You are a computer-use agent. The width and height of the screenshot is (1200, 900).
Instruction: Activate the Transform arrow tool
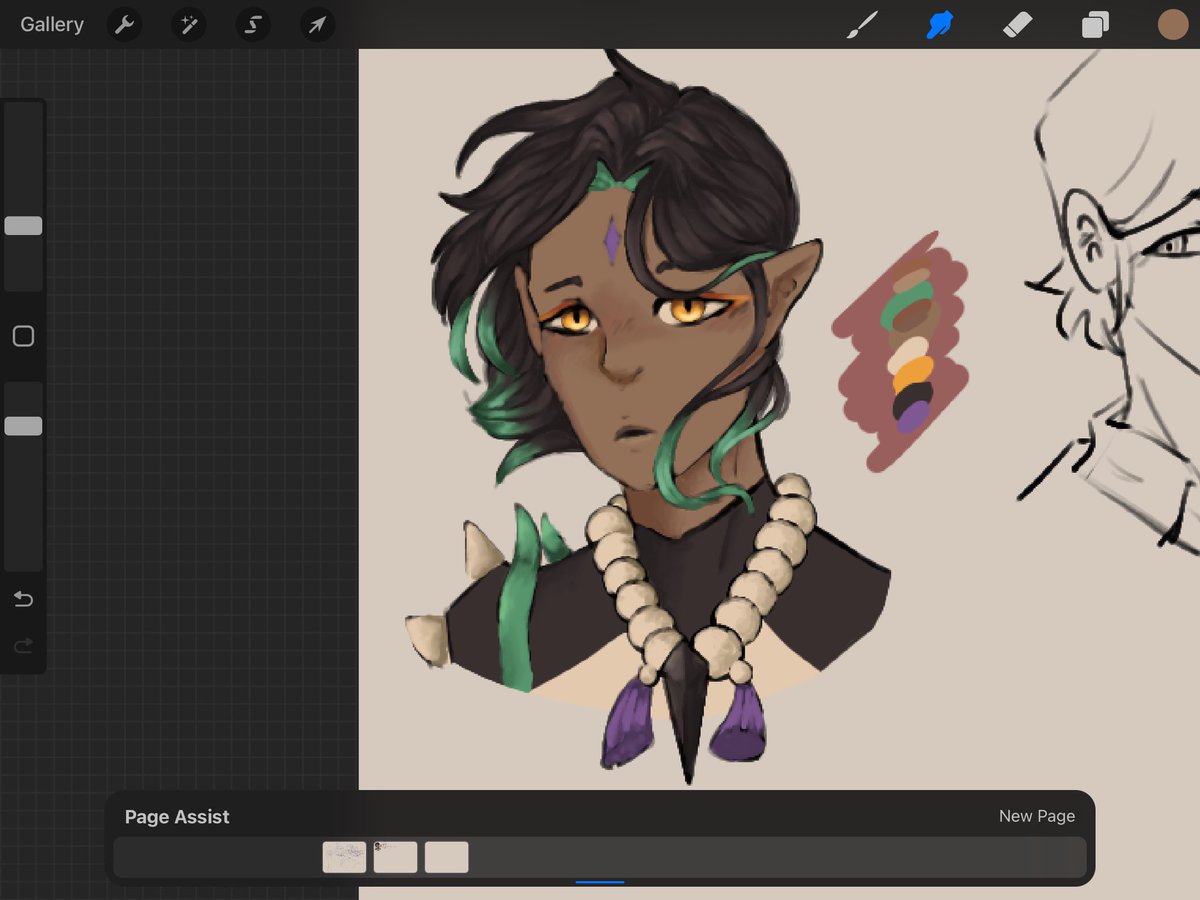point(317,24)
